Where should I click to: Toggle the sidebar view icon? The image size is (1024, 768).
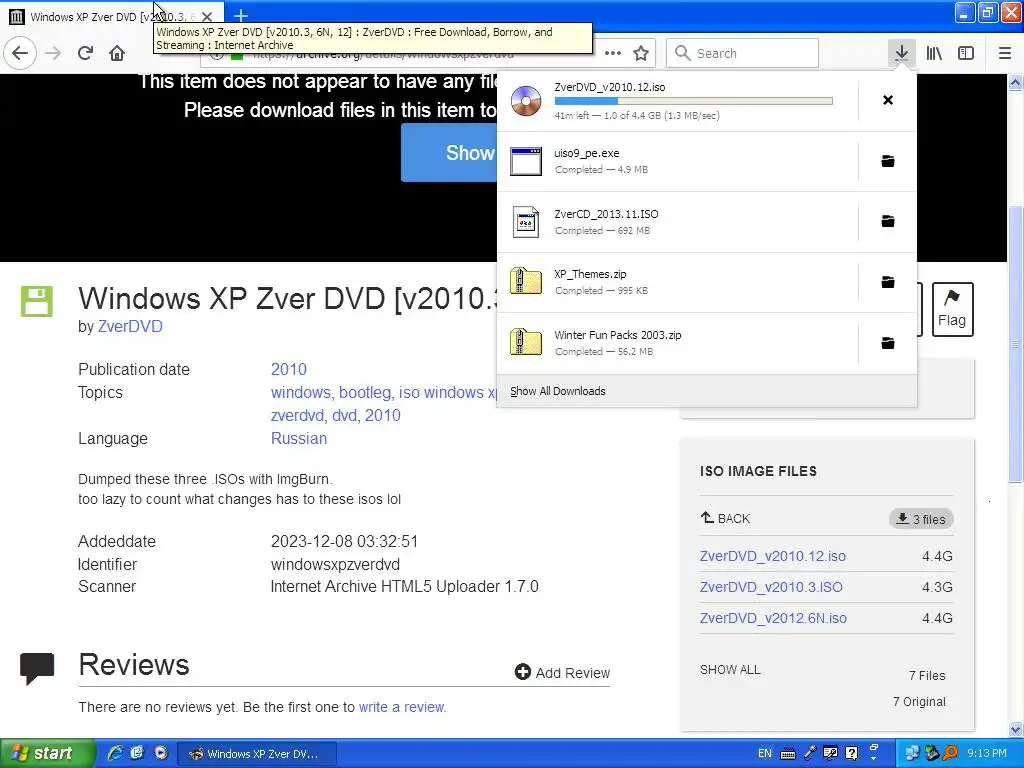tap(966, 53)
